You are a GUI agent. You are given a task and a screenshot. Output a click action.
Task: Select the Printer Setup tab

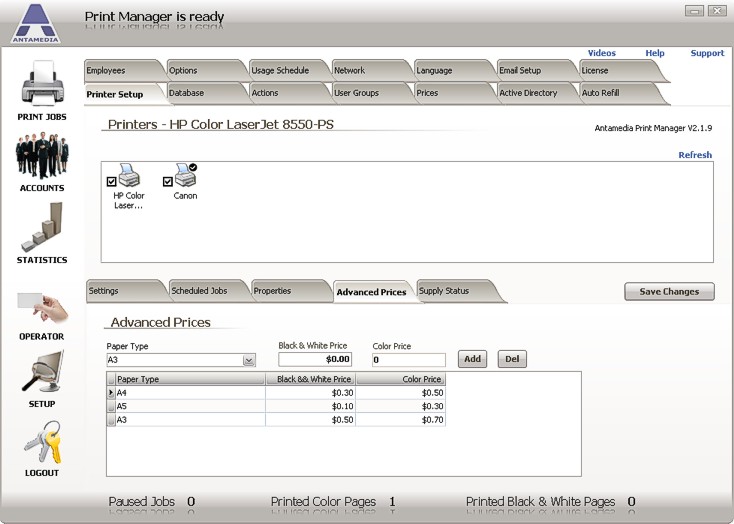[x=123, y=94]
